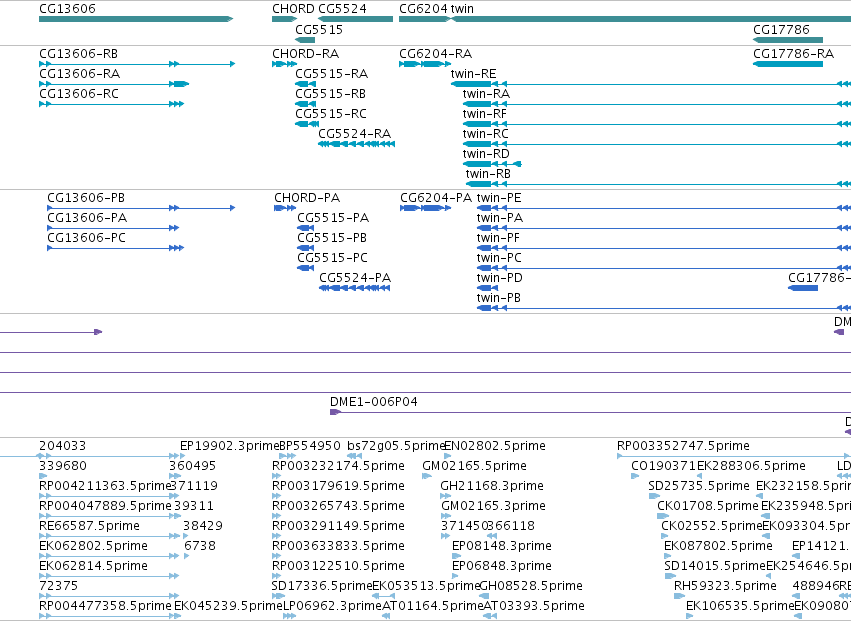Click transcript CG5515-RA

point(332,74)
